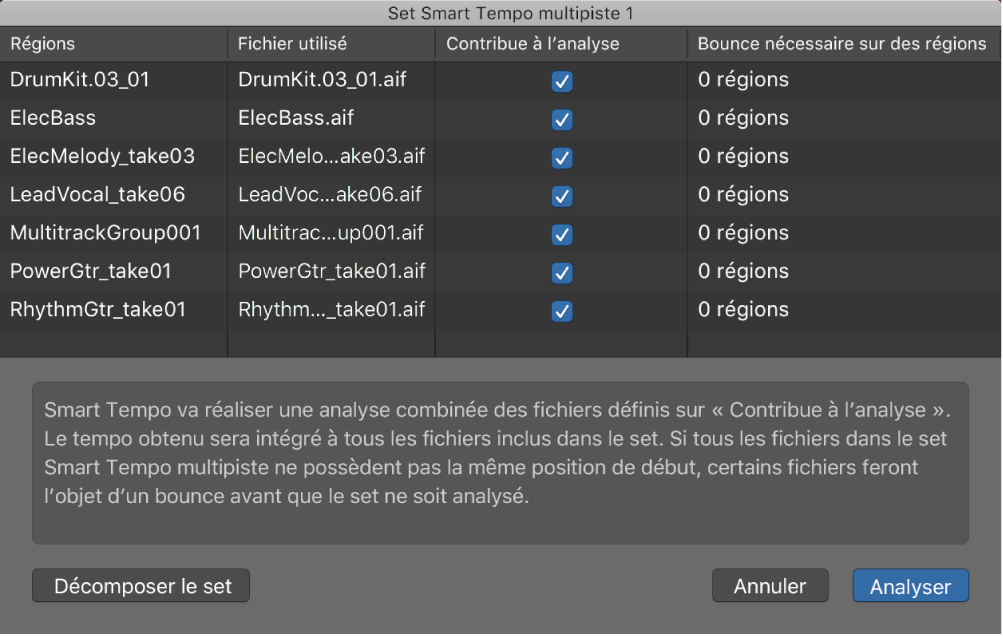Toggle the MultitrackGroup001 analysis checkbox

tap(563, 233)
